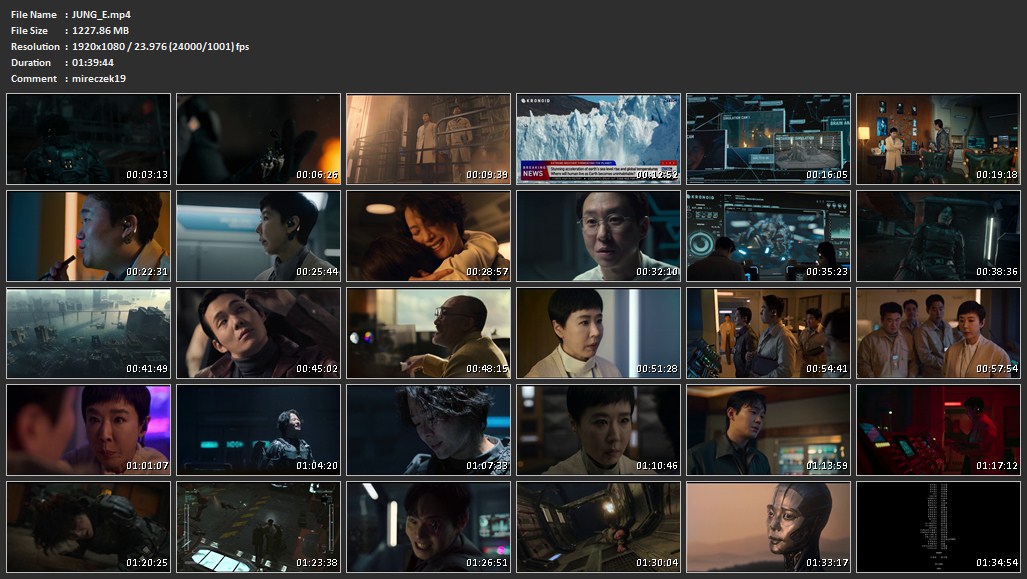Select the thumbnail timestamped 01:20:25
1027x579 pixels.
[x=88, y=527]
